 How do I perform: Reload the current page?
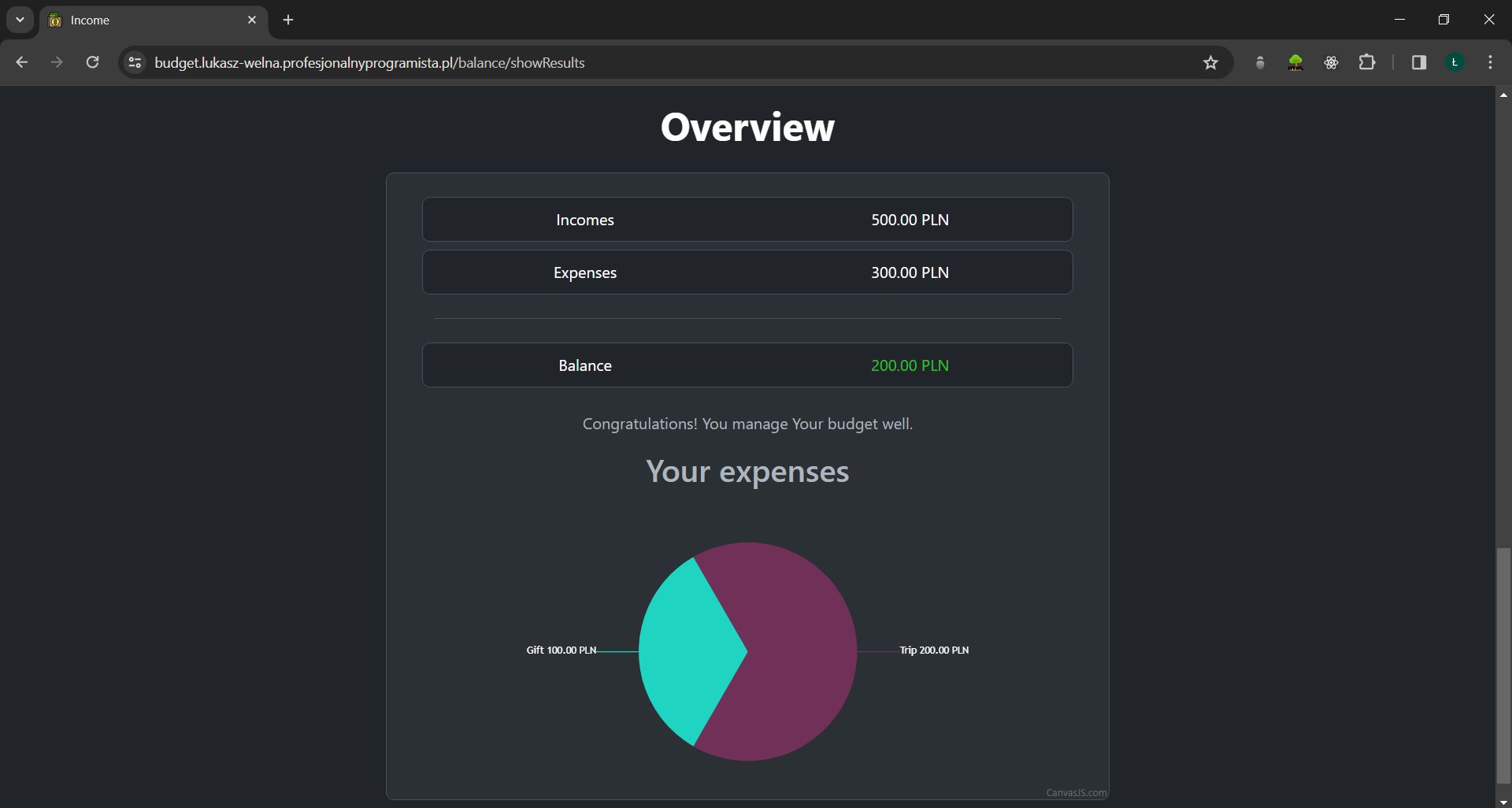point(92,62)
